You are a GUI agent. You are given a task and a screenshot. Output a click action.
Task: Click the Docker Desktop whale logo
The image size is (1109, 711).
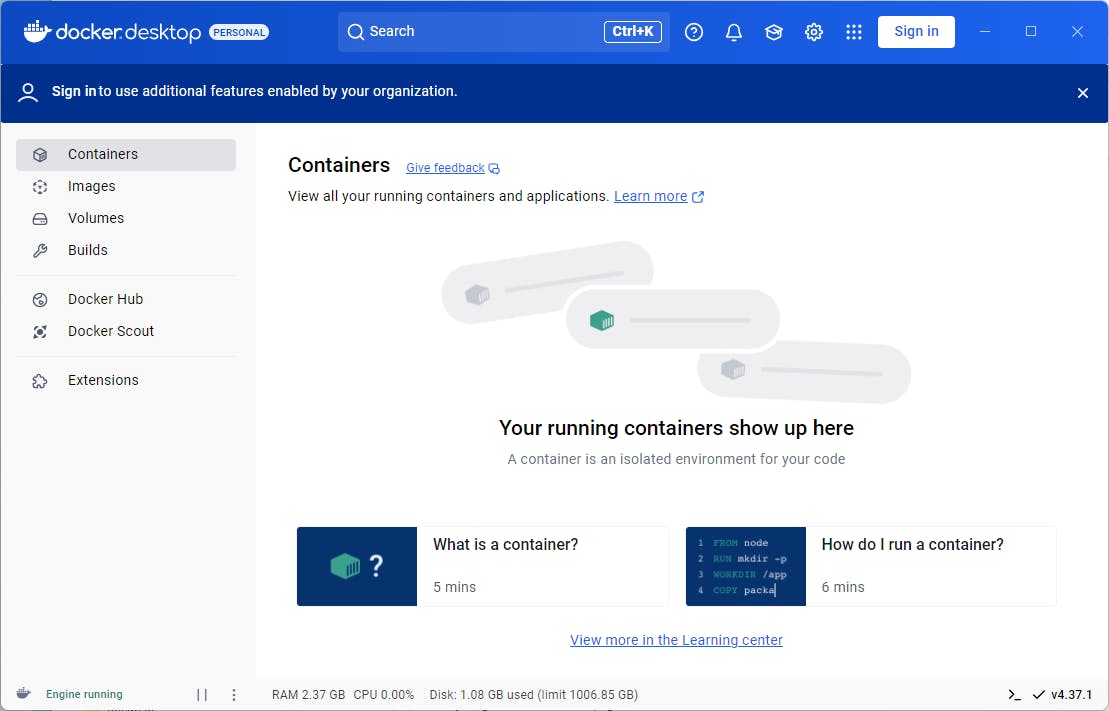pyautogui.click(x=37, y=31)
